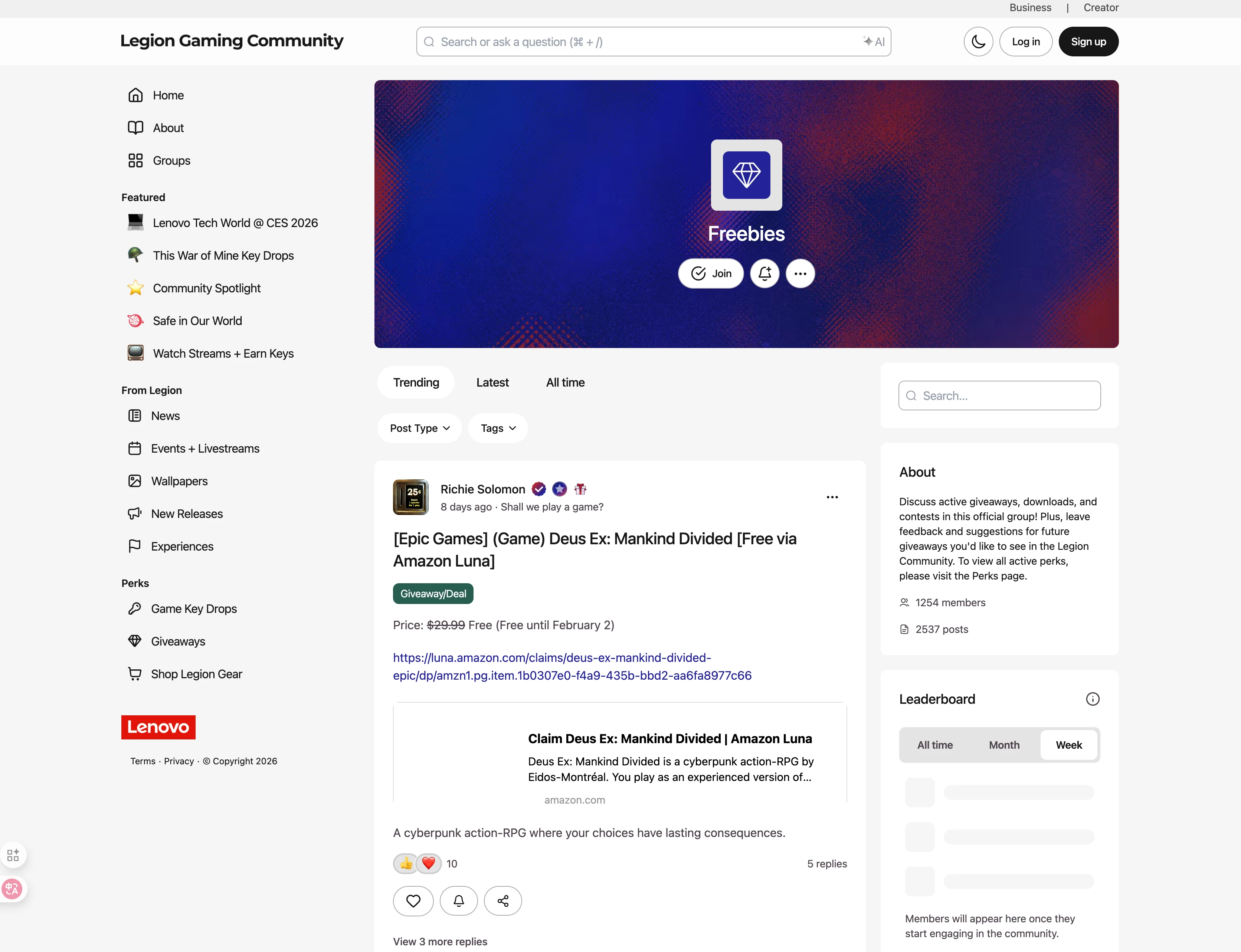
Task: Expand View 3 more replies
Action: (440, 941)
